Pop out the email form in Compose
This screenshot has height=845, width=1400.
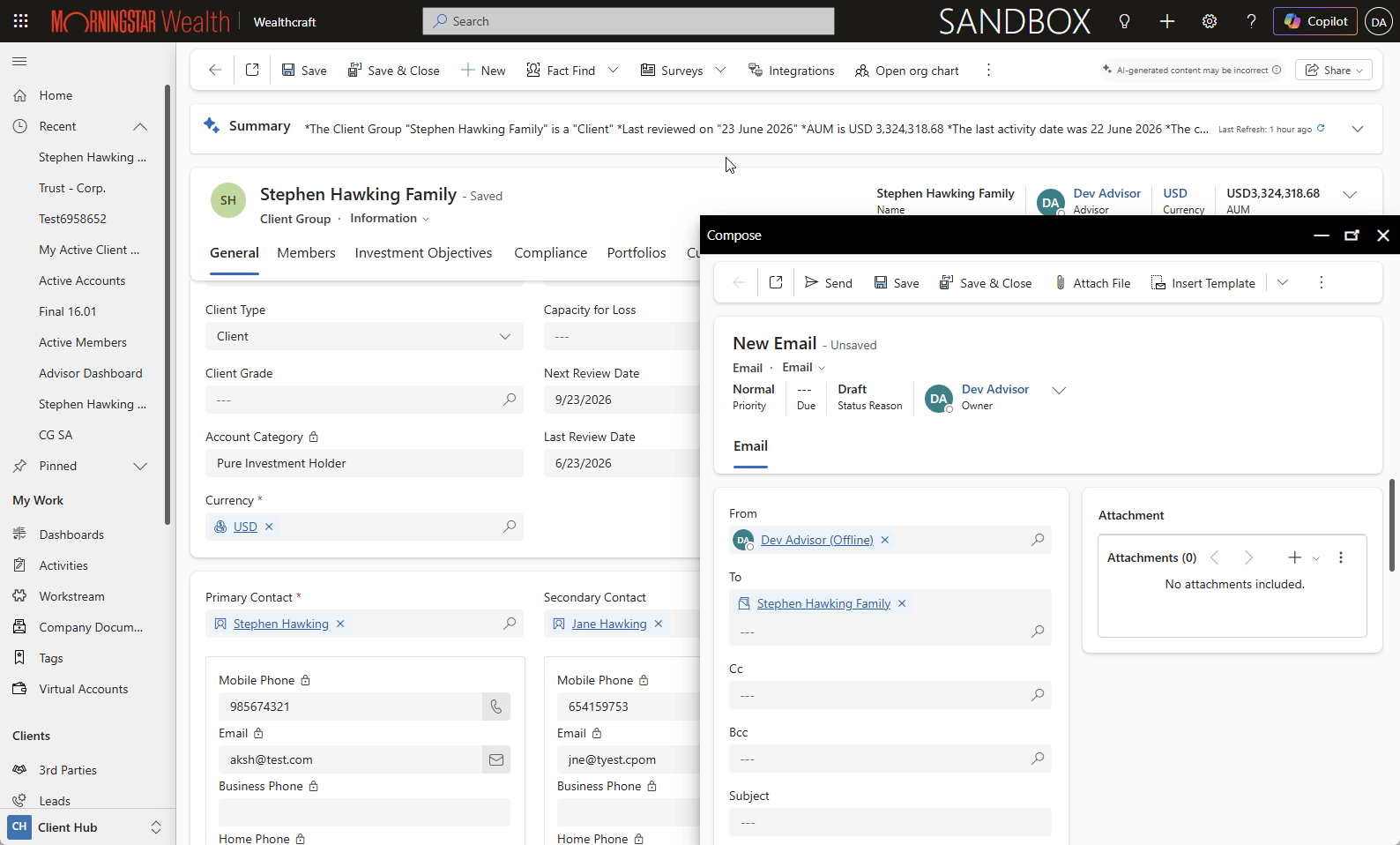[x=776, y=282]
